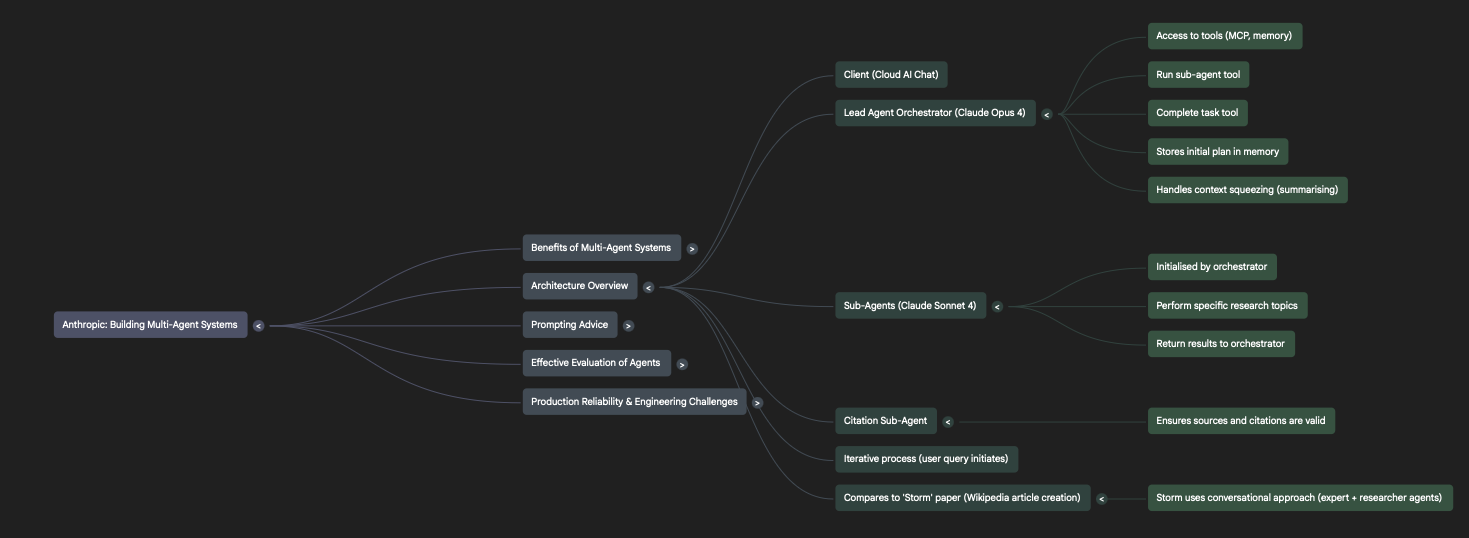Select the Benefits of Multi-Agent Systems node

(601, 248)
